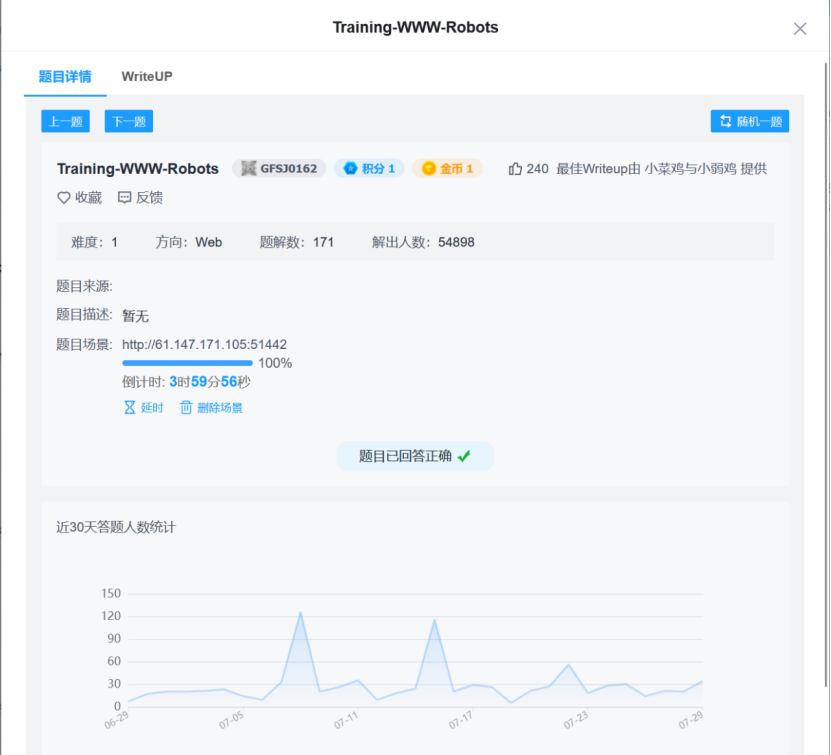This screenshot has width=831, height=755.
Task: Open the 反馈 feedback link
Action: 149,198
